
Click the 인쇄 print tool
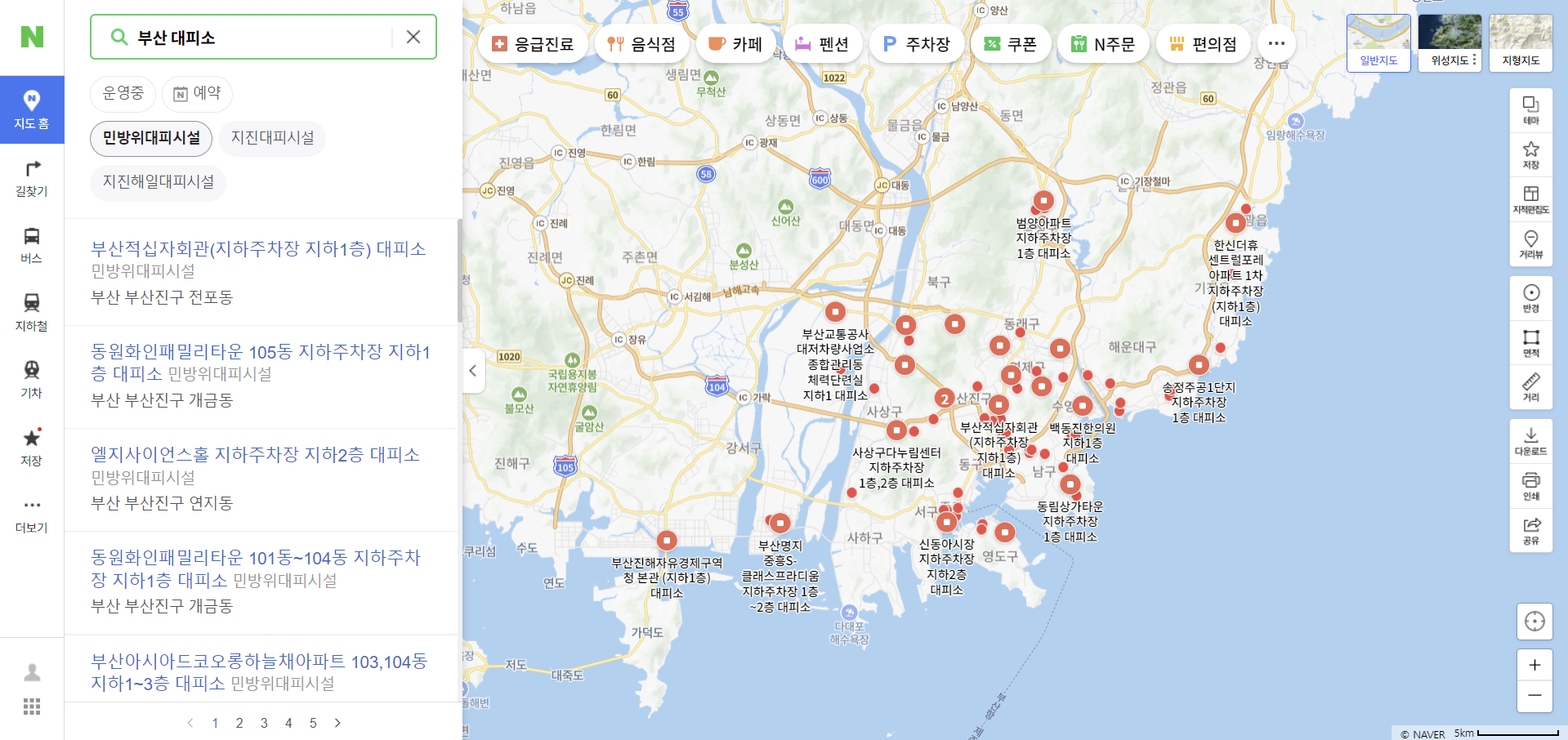click(1531, 486)
